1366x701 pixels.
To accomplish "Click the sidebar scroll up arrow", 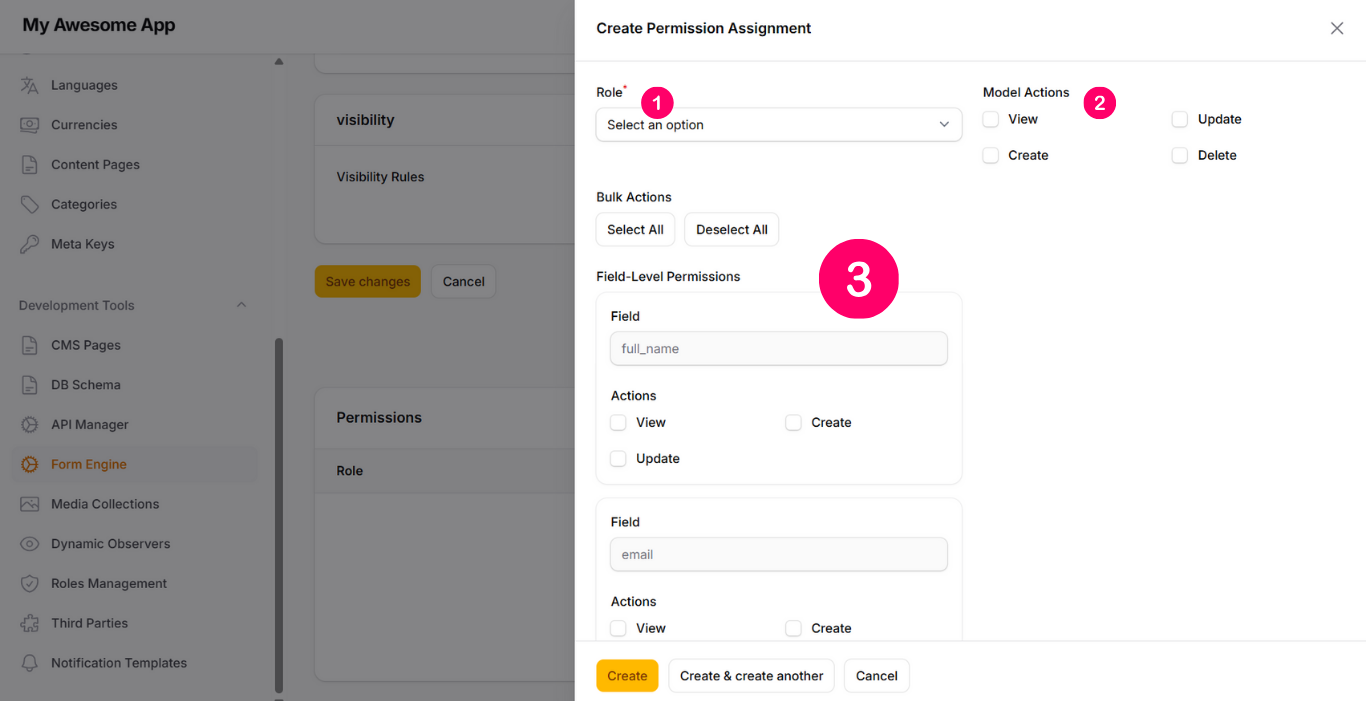I will (x=279, y=62).
